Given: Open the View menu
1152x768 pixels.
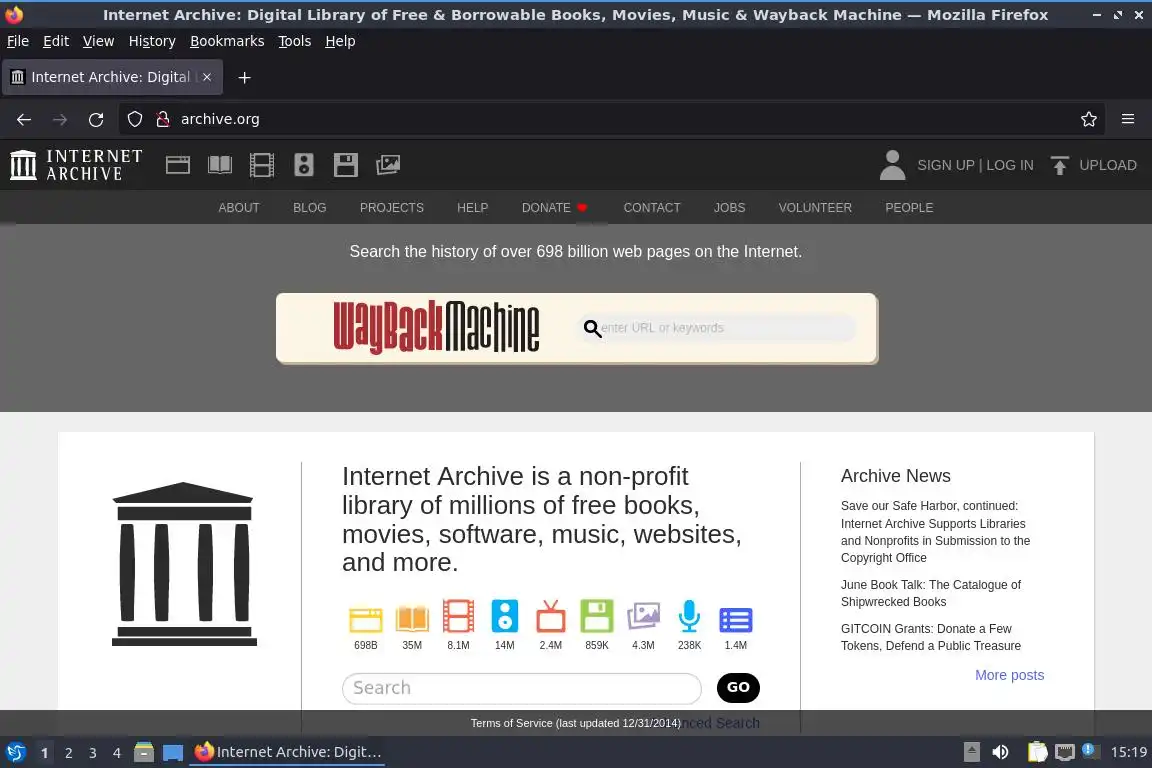Looking at the screenshot, I should tap(98, 41).
